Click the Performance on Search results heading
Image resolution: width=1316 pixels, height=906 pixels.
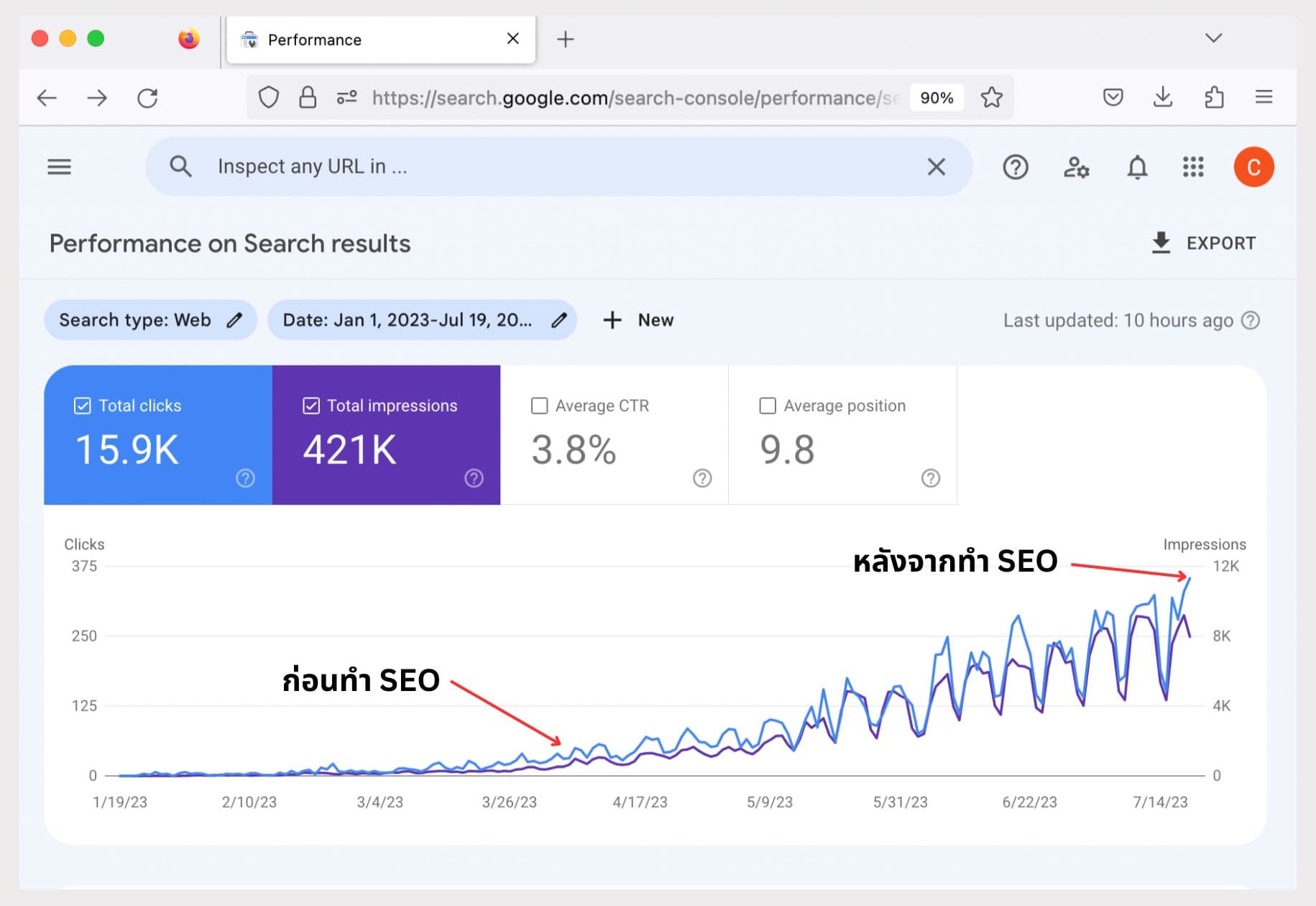pos(230,244)
